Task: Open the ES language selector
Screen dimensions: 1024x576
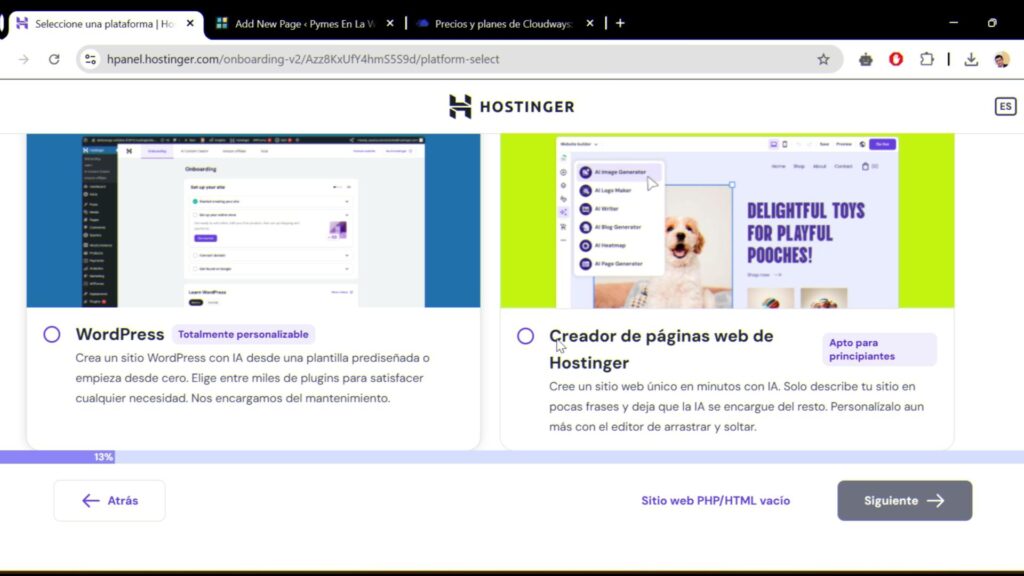Action: [1005, 106]
